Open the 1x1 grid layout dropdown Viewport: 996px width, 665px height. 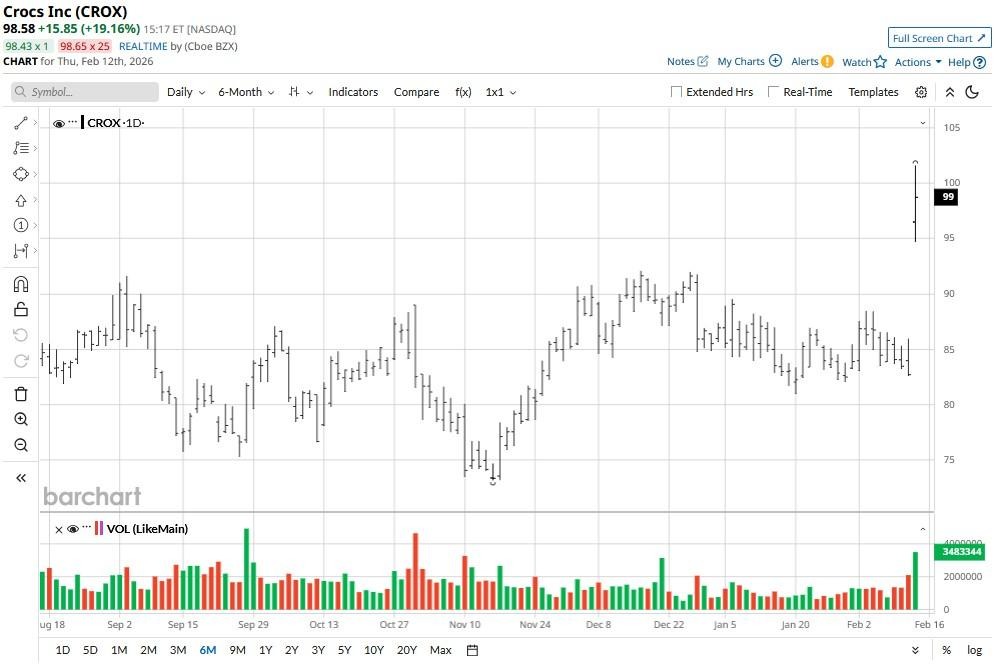point(501,92)
